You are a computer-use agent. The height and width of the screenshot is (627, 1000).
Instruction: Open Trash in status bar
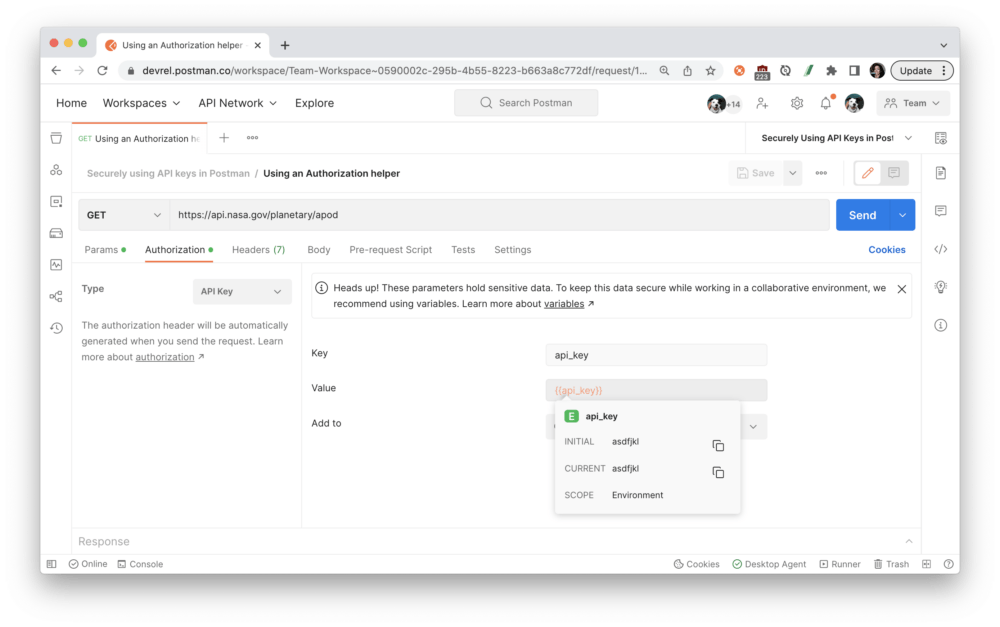(891, 564)
